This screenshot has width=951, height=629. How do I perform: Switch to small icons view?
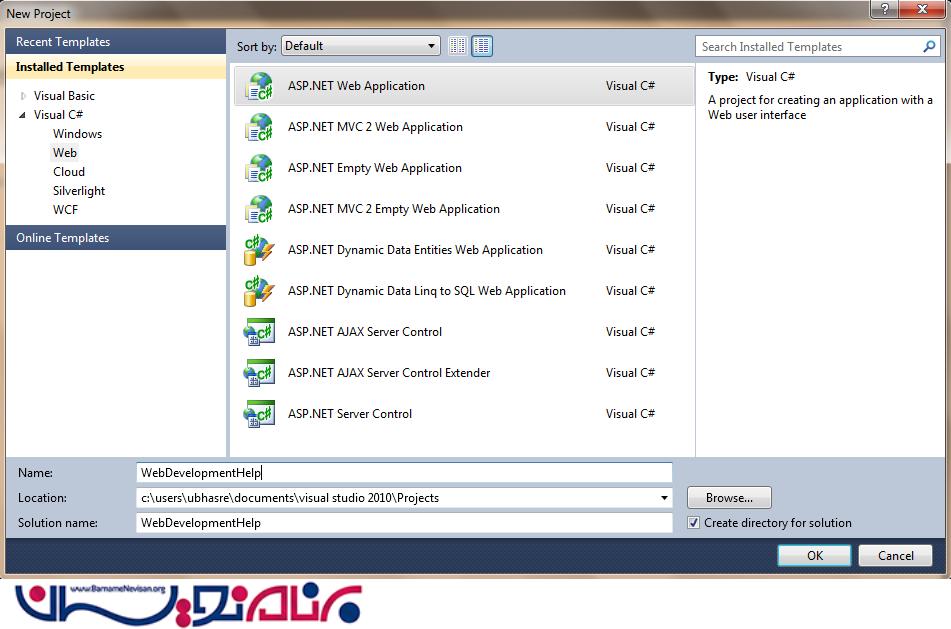[x=458, y=46]
